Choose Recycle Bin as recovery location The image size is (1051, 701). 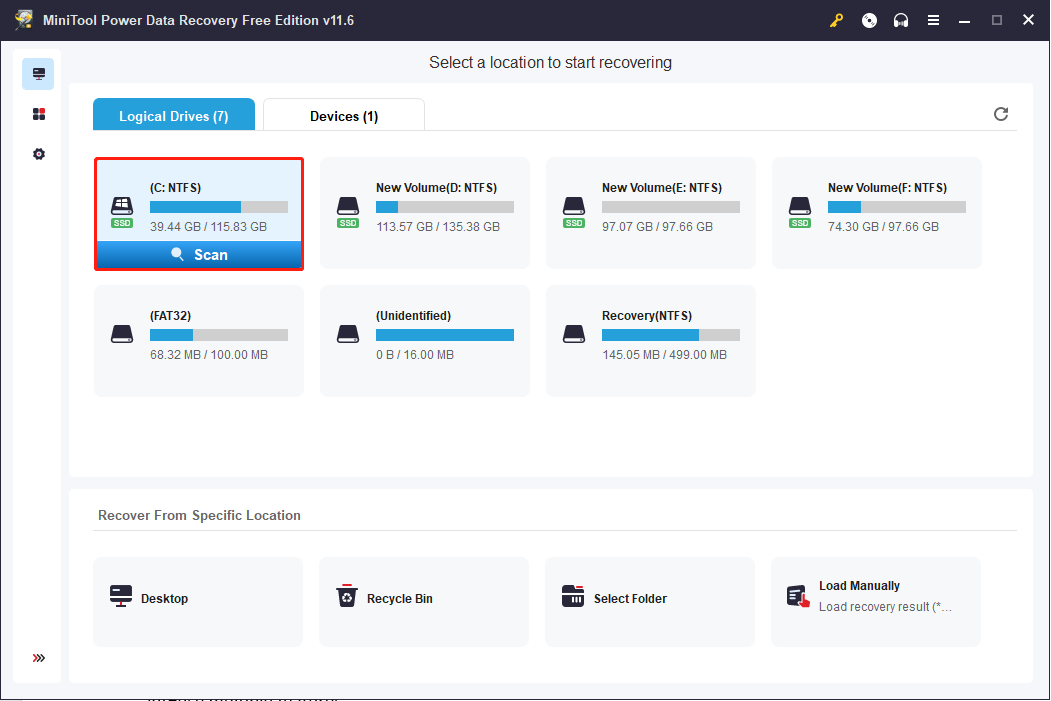[424, 601]
